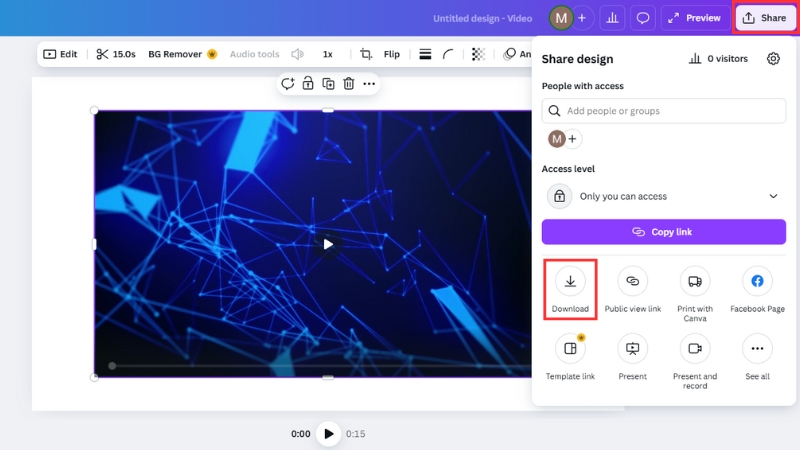
Task: Click the Download icon in share panel
Action: (570, 282)
